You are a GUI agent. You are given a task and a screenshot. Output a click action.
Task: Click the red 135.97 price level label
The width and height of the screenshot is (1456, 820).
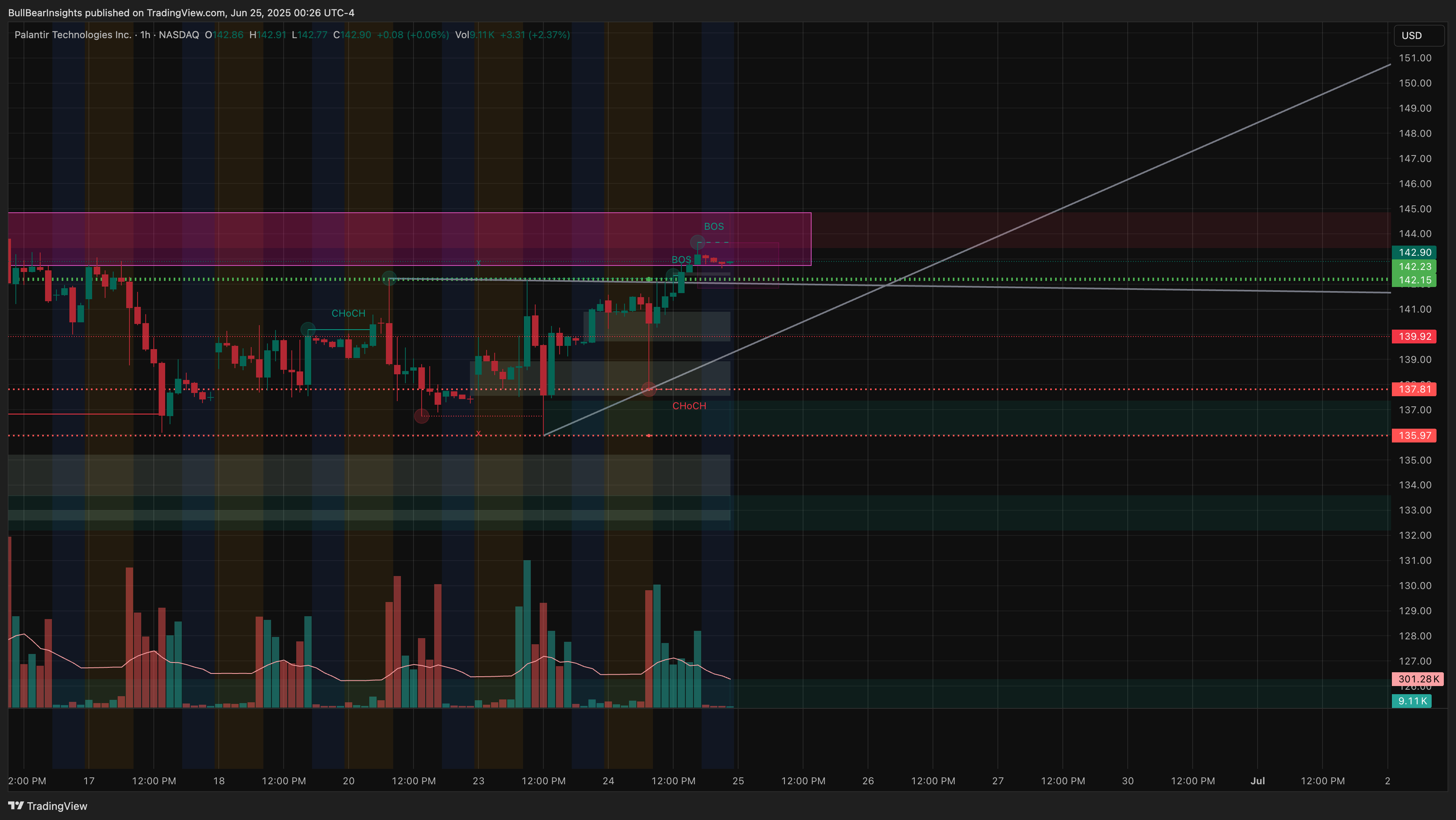coord(1414,436)
